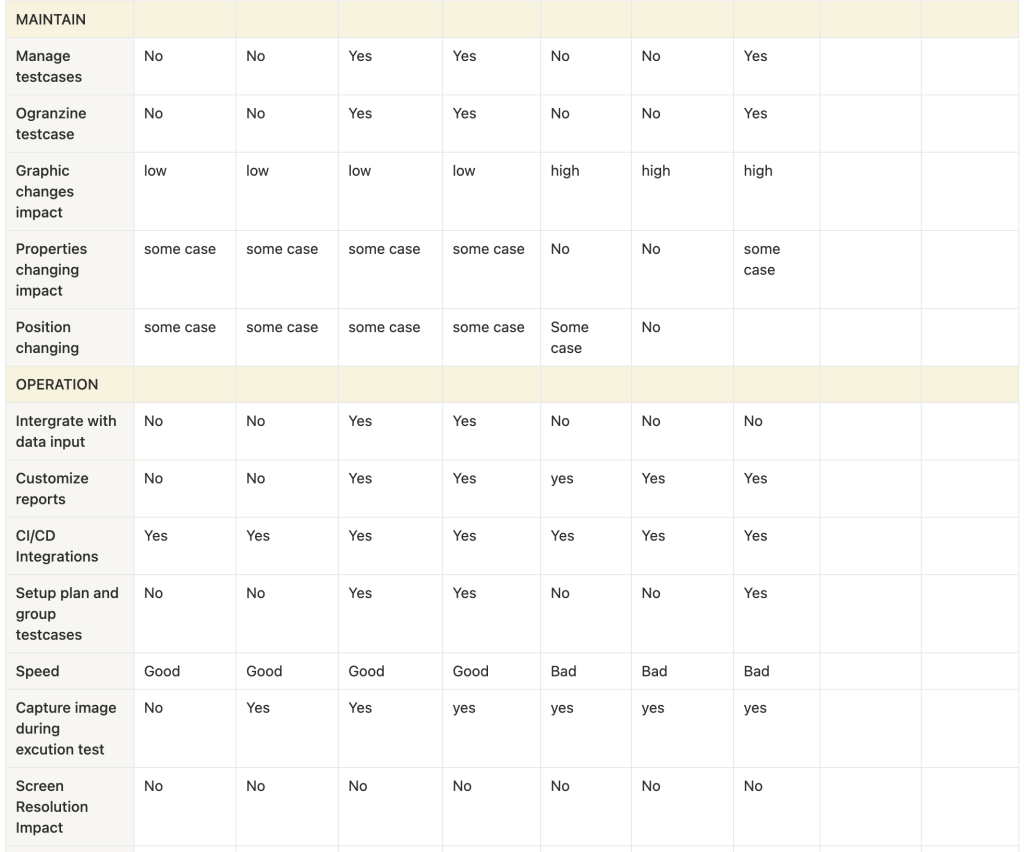This screenshot has width=1024, height=852.
Task: Select the "Setup plan and group testcases" label
Action: click(67, 613)
